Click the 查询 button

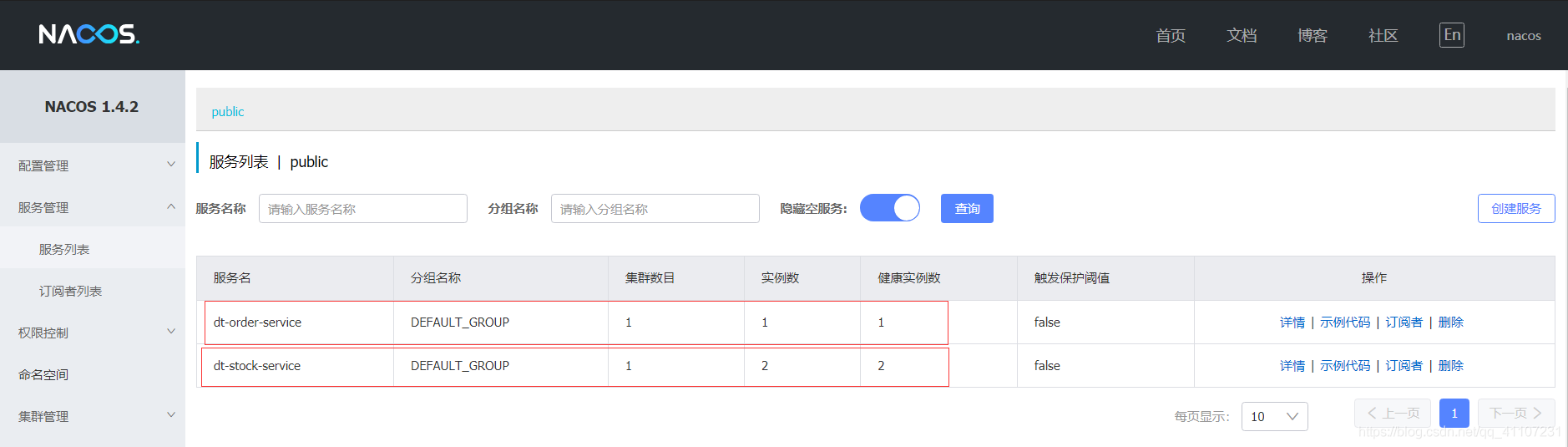click(x=967, y=208)
